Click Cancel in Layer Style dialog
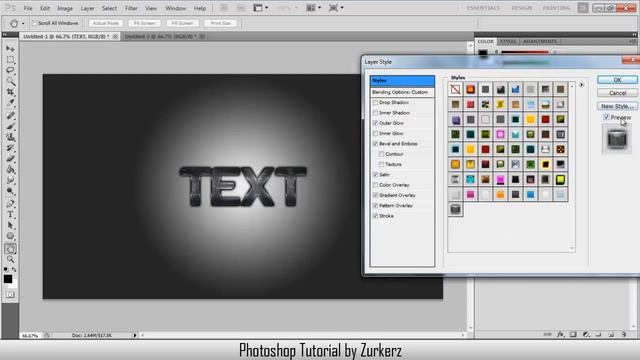This screenshot has width=640, height=360. pos(617,93)
